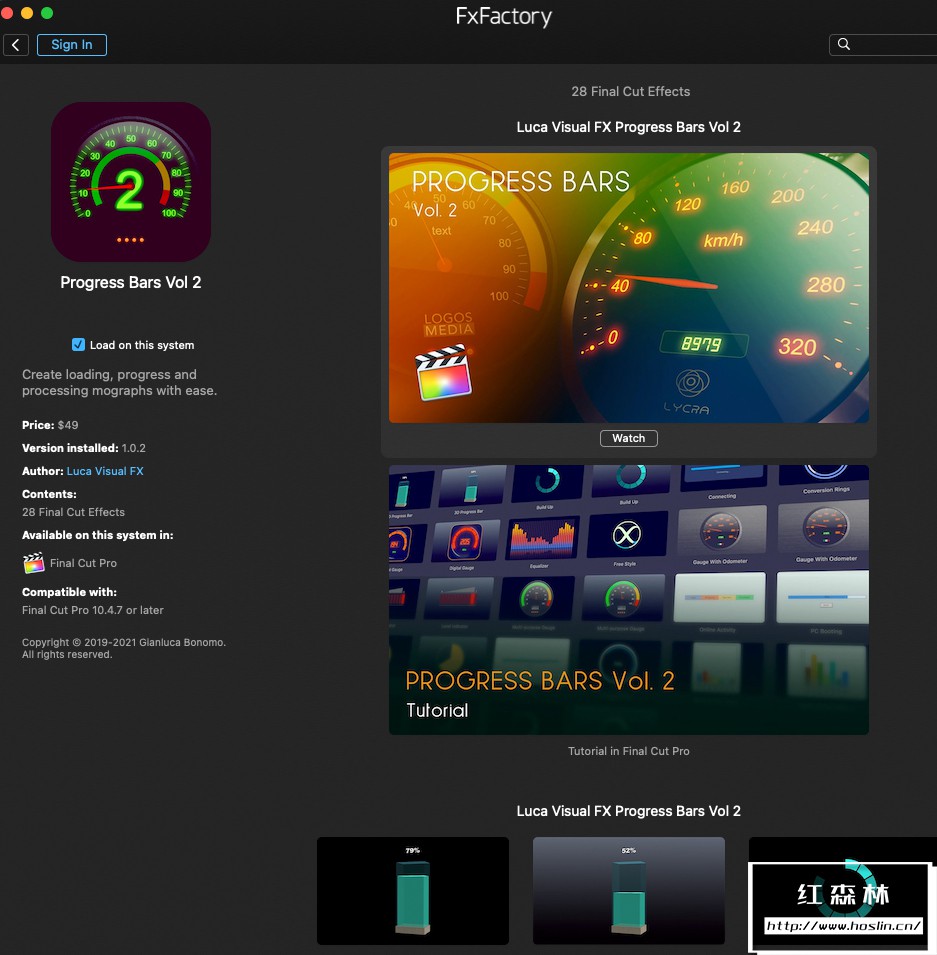Open the Progress Bars Vol. 2 Tutorial video thumbnail
The image size is (937, 955).
(629, 599)
